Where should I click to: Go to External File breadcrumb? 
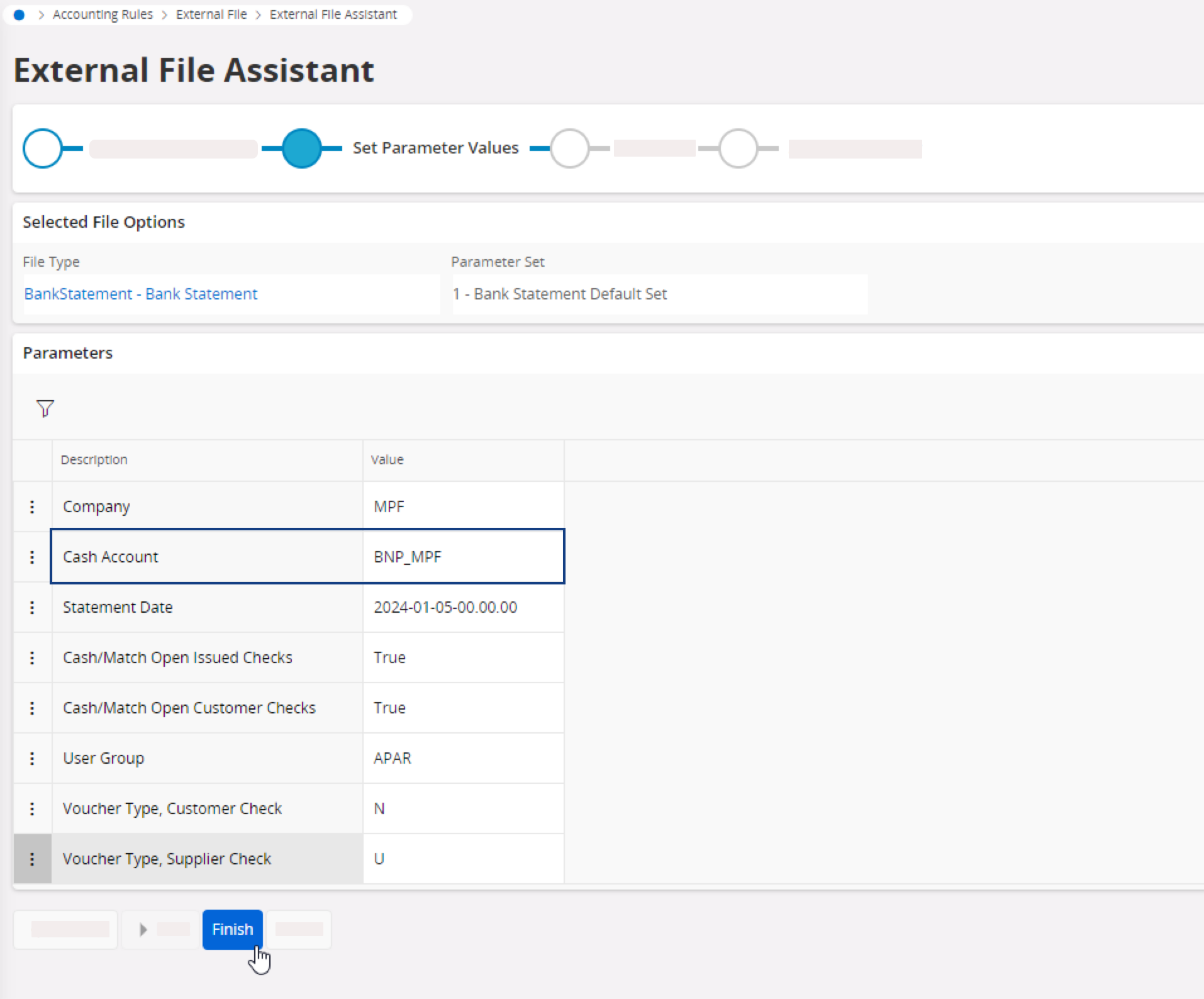(211, 14)
